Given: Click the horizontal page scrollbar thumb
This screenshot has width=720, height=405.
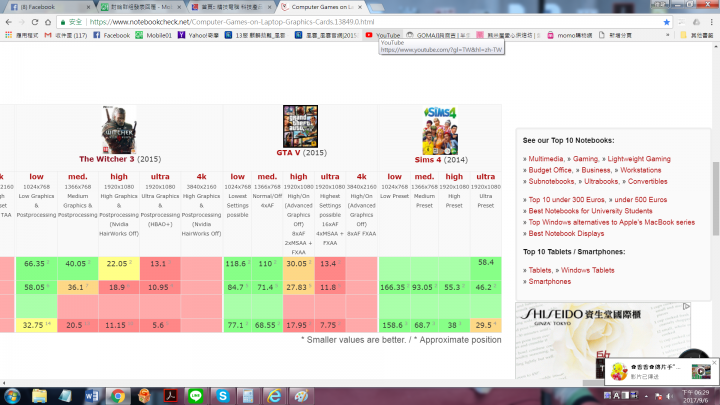Looking at the screenshot, I should pyautogui.click(x=595, y=382).
